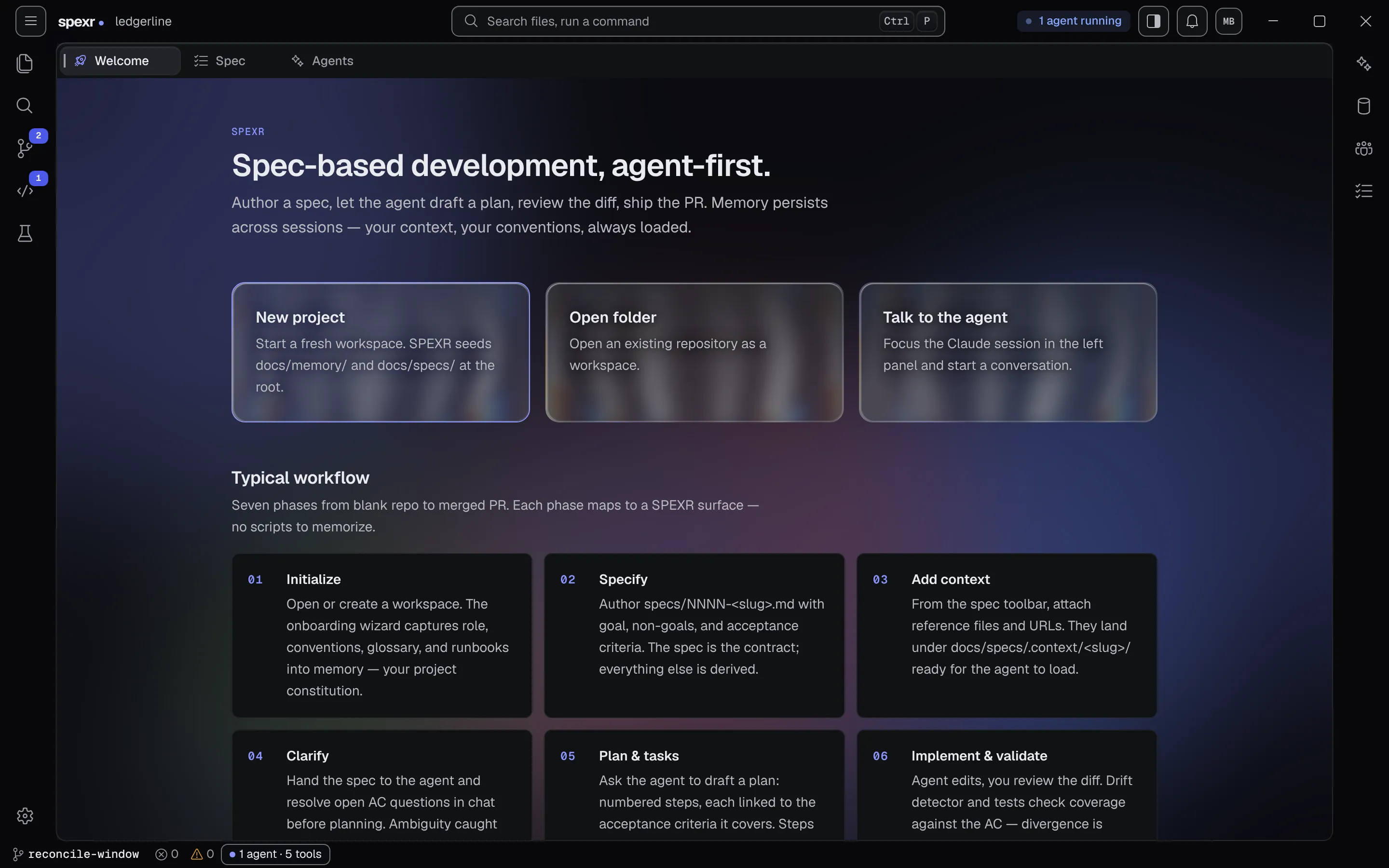Click the warnings count in status bar

click(203, 854)
